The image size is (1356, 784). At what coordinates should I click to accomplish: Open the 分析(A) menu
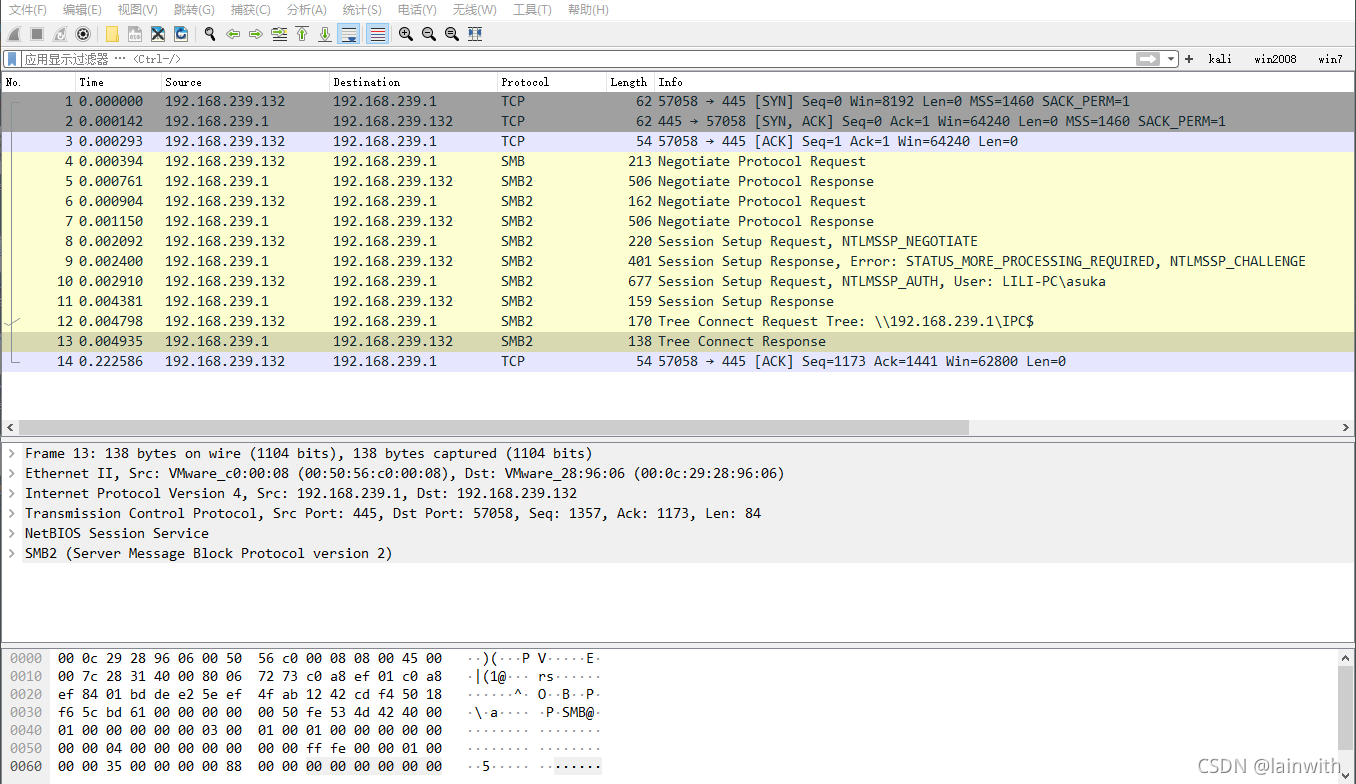pos(306,9)
